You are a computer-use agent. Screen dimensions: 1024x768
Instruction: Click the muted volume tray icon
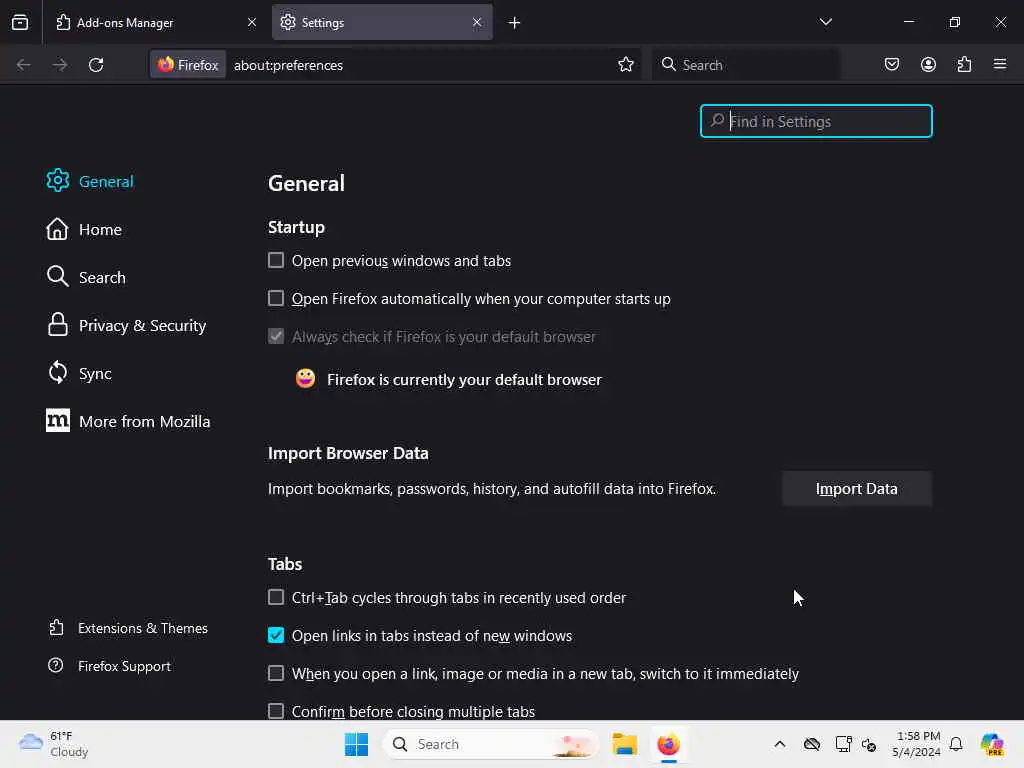click(869, 744)
